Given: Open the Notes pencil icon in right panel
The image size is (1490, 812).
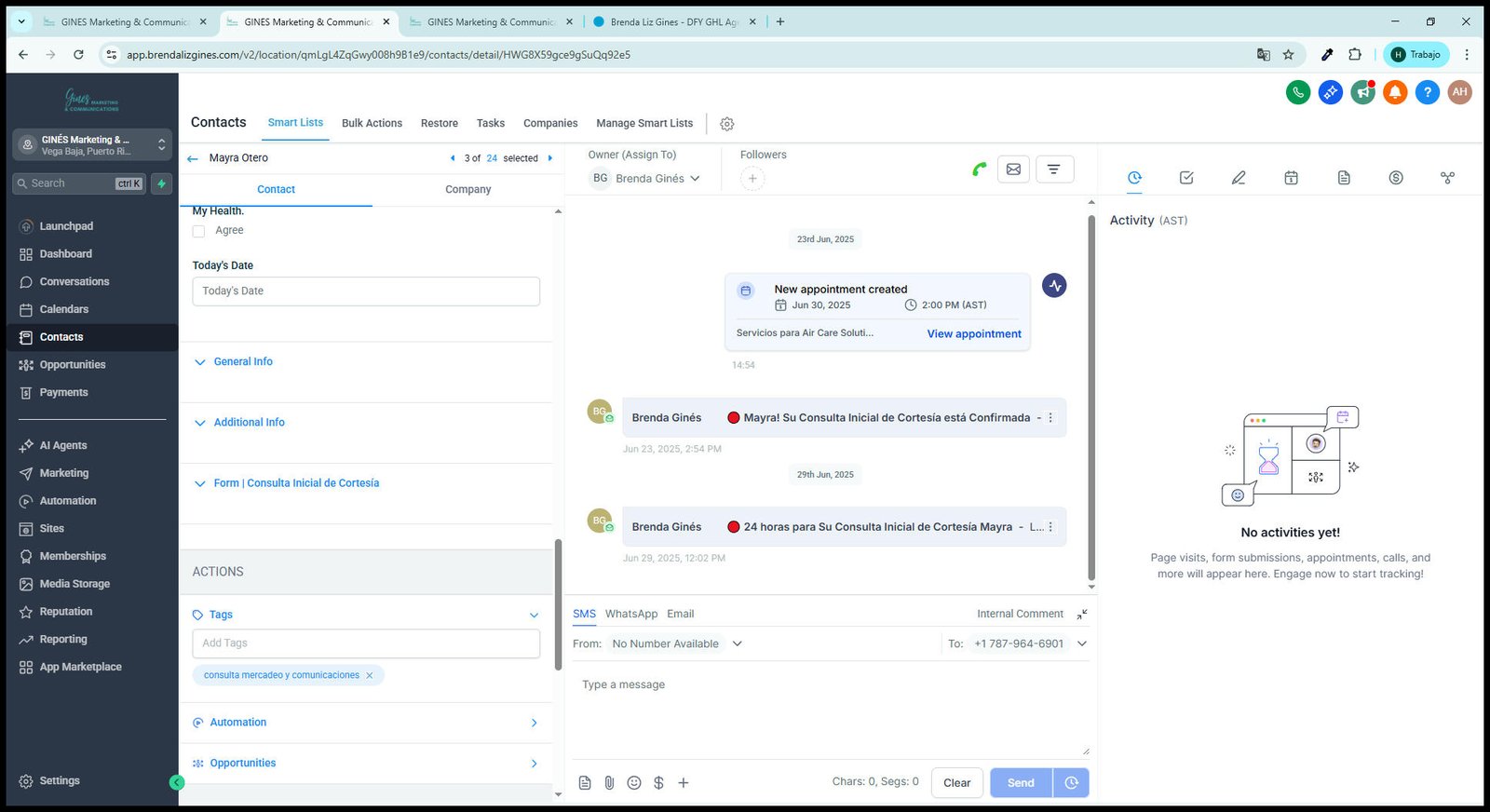Looking at the screenshot, I should click(1239, 178).
